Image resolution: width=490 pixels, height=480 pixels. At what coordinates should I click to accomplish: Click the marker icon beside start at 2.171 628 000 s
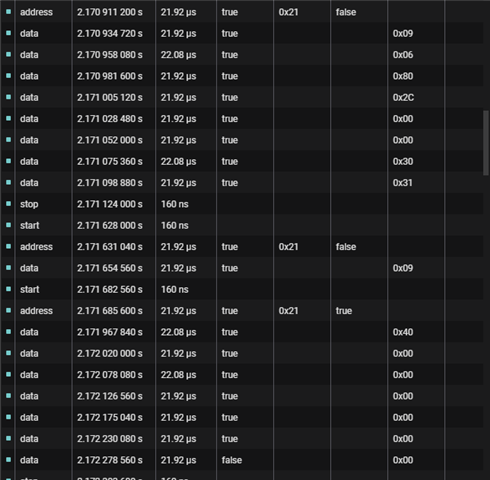[9, 225]
